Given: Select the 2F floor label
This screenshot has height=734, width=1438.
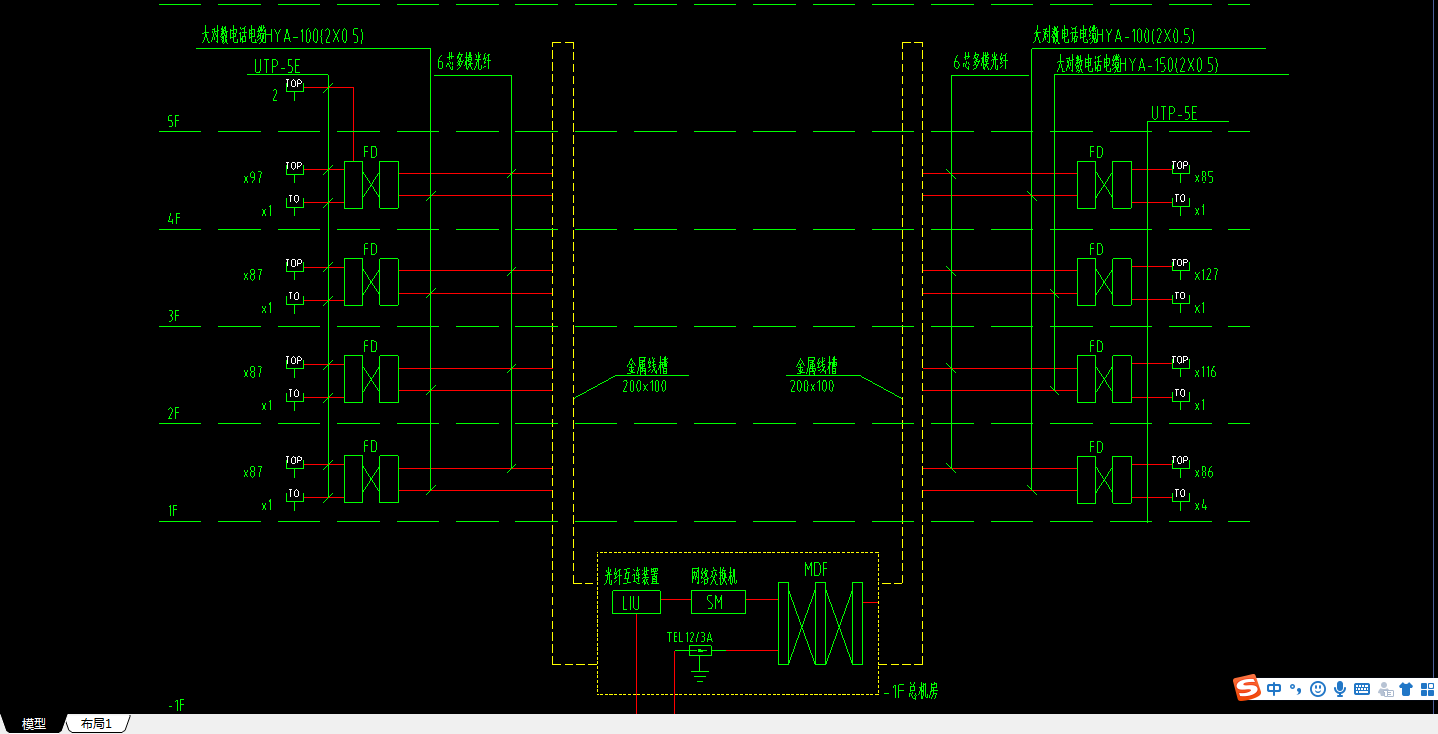Looking at the screenshot, I should pyautogui.click(x=174, y=413).
